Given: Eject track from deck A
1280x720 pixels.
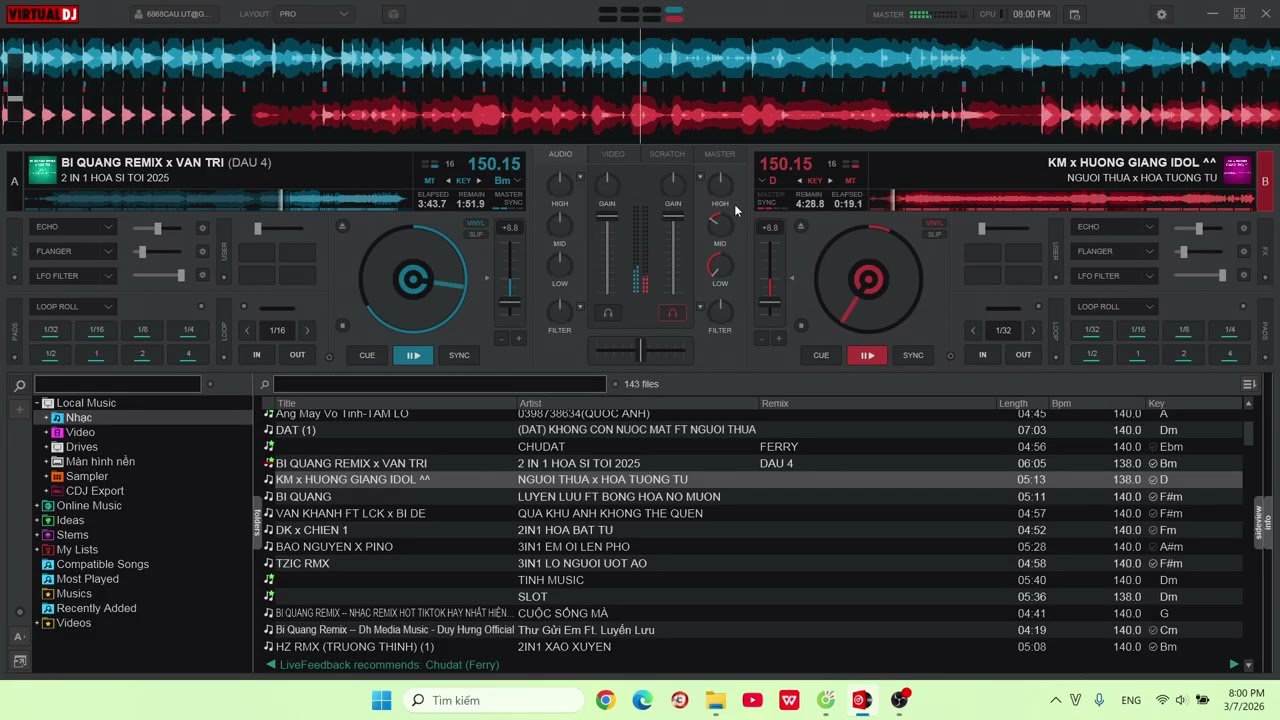Looking at the screenshot, I should [x=342, y=226].
